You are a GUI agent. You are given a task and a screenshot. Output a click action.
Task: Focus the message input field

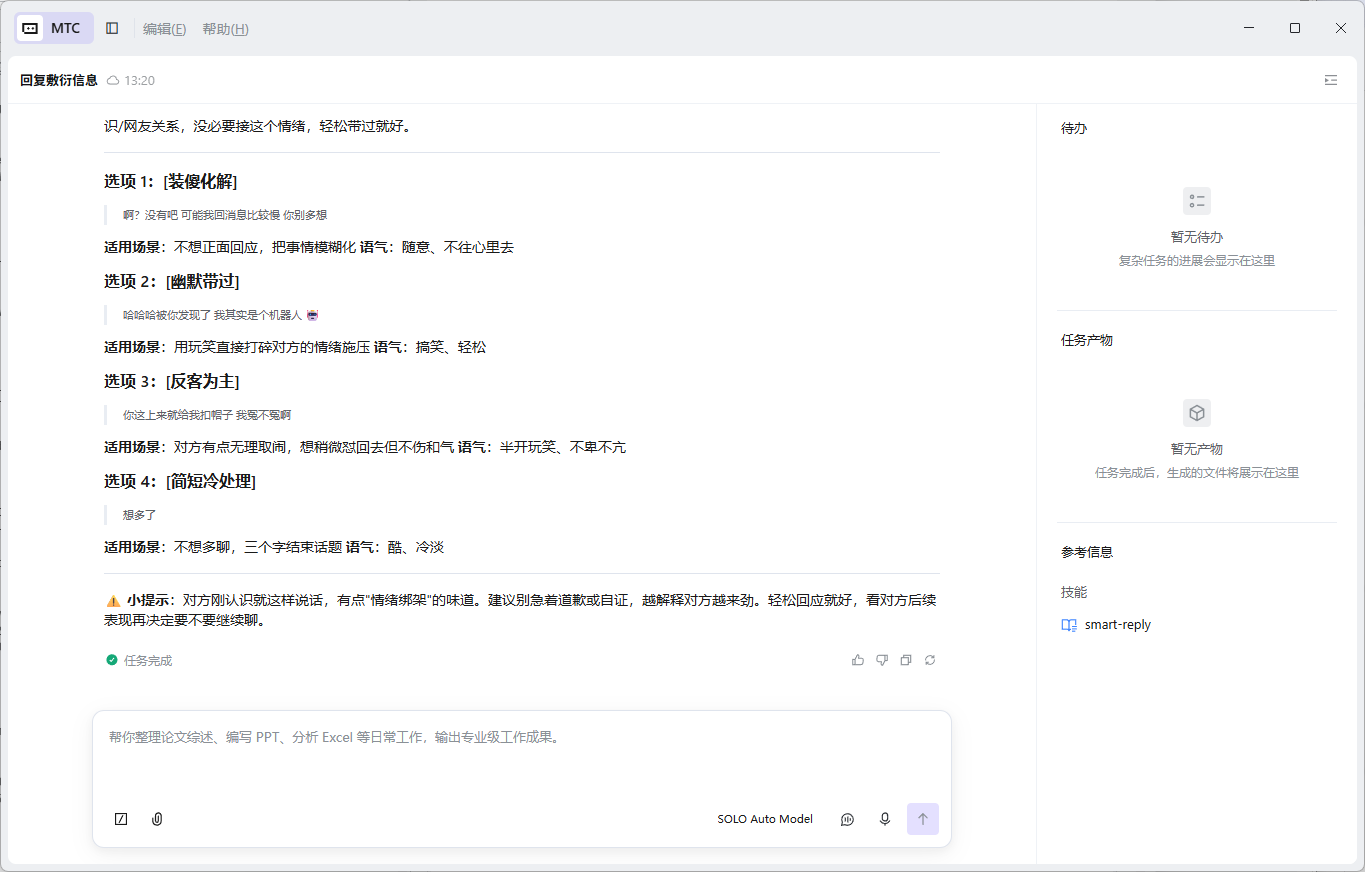point(522,737)
